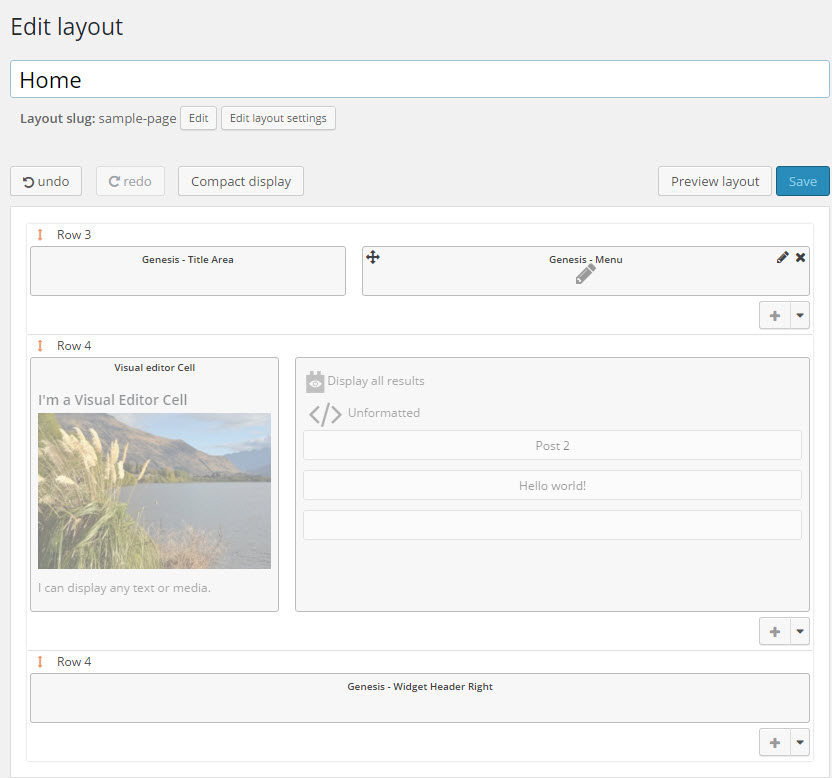This screenshot has height=778, width=832.
Task: Click the Visual editor Cell title
Action: [x=154, y=368]
